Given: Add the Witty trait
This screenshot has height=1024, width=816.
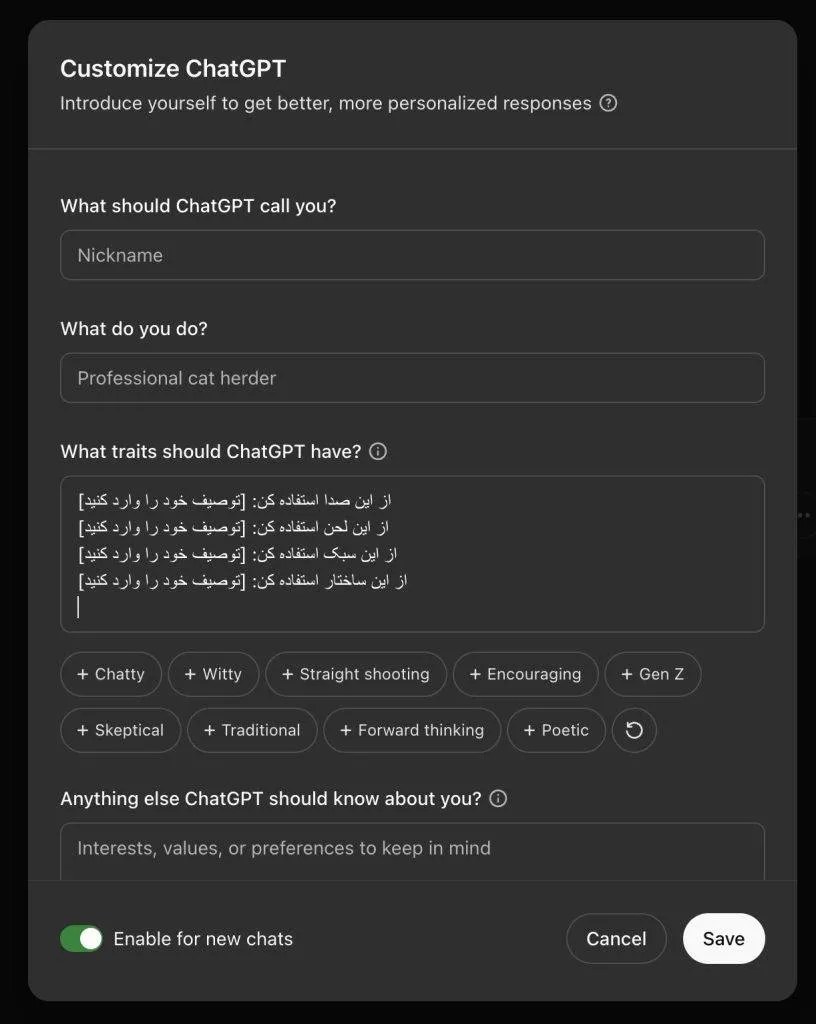Looking at the screenshot, I should (x=213, y=674).
